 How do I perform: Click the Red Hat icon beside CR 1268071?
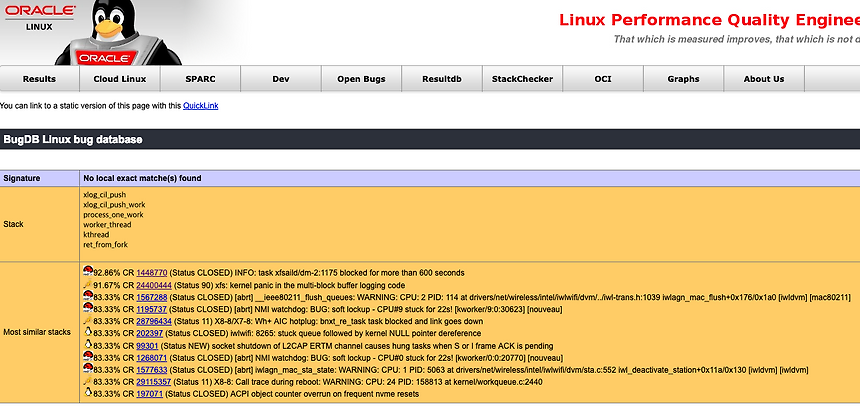pos(88,356)
